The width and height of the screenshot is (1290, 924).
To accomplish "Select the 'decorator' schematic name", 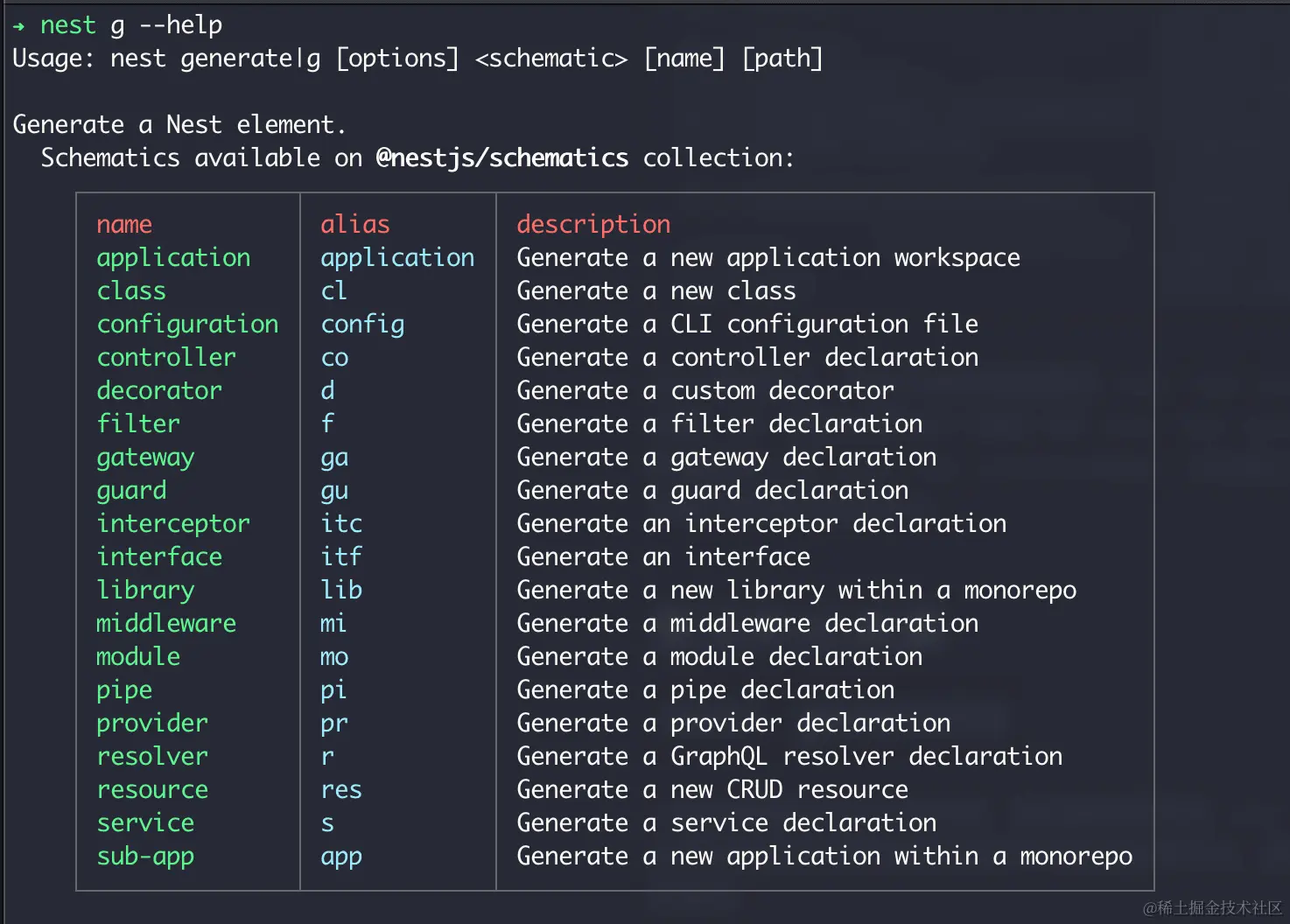I will pyautogui.click(x=159, y=391).
